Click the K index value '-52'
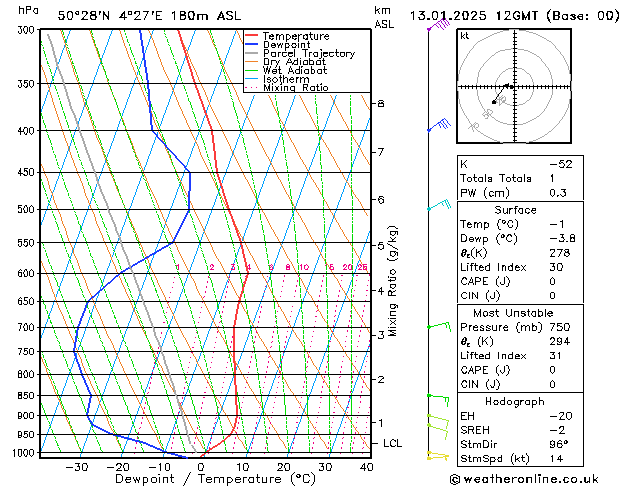Image resolution: width=629 pixels, height=486 pixels. click(561, 164)
